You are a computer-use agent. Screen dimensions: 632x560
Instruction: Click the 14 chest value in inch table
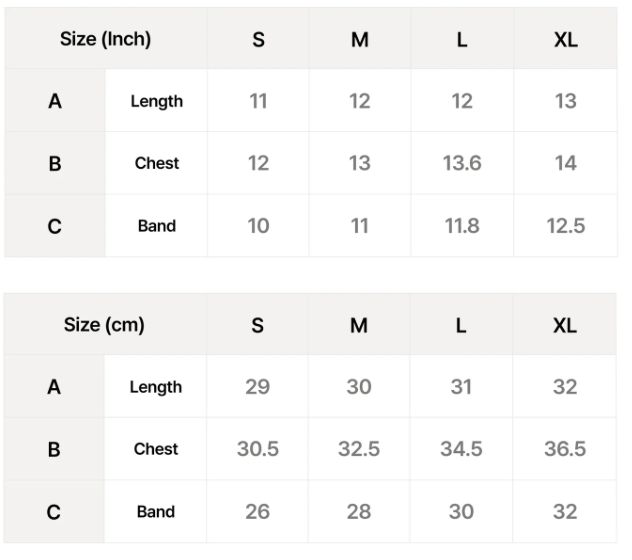click(x=565, y=163)
